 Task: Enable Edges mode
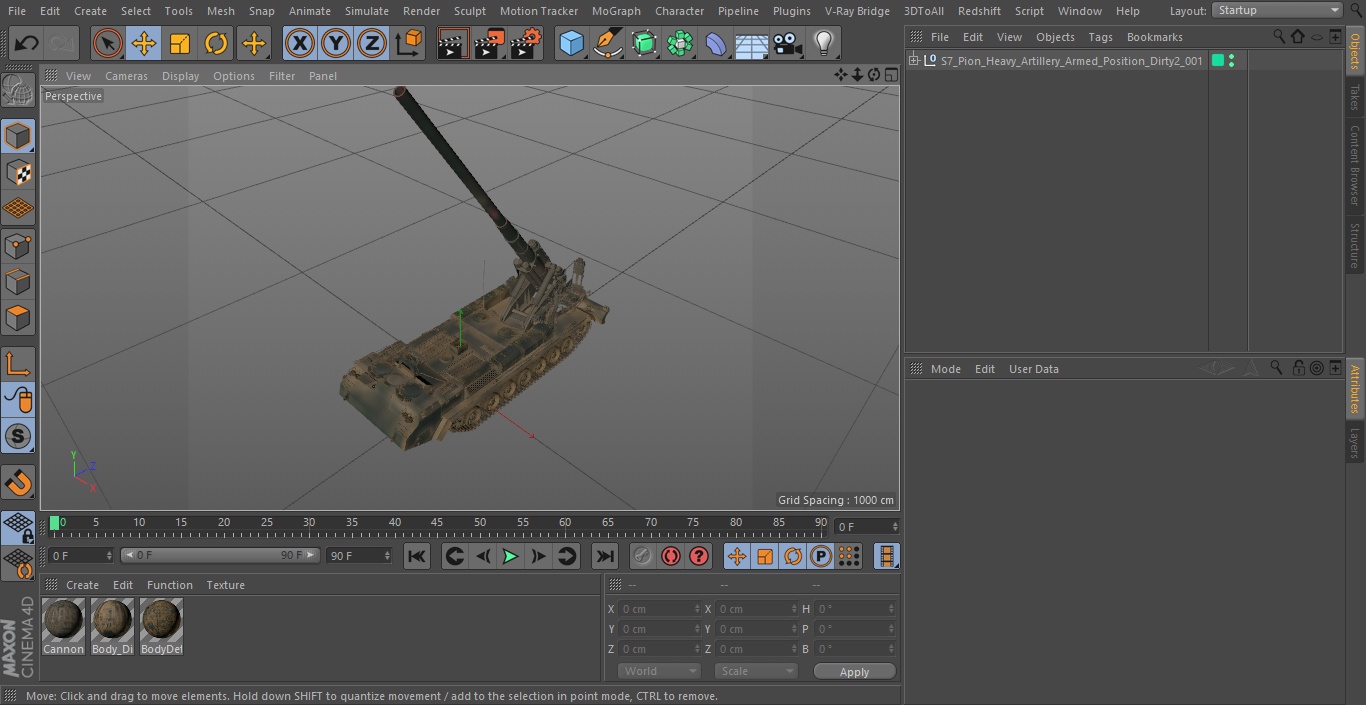pos(18,281)
